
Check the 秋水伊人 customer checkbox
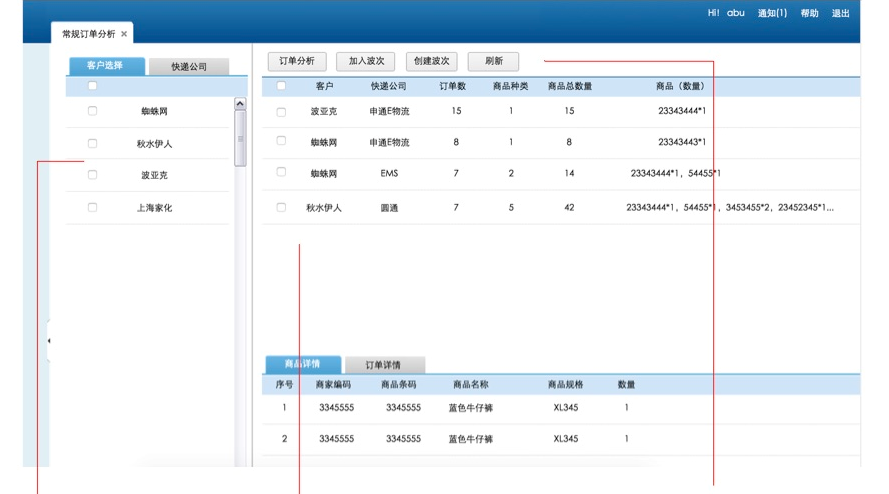point(92,143)
